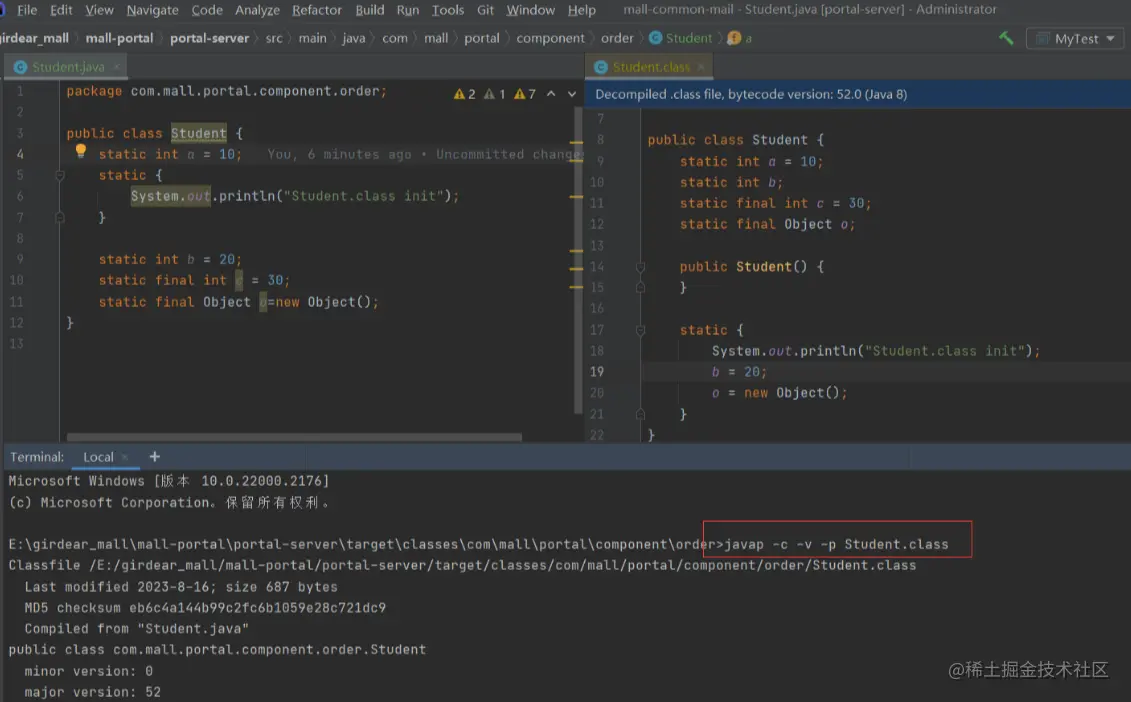Open the Edit menu

pyautogui.click(x=61, y=10)
